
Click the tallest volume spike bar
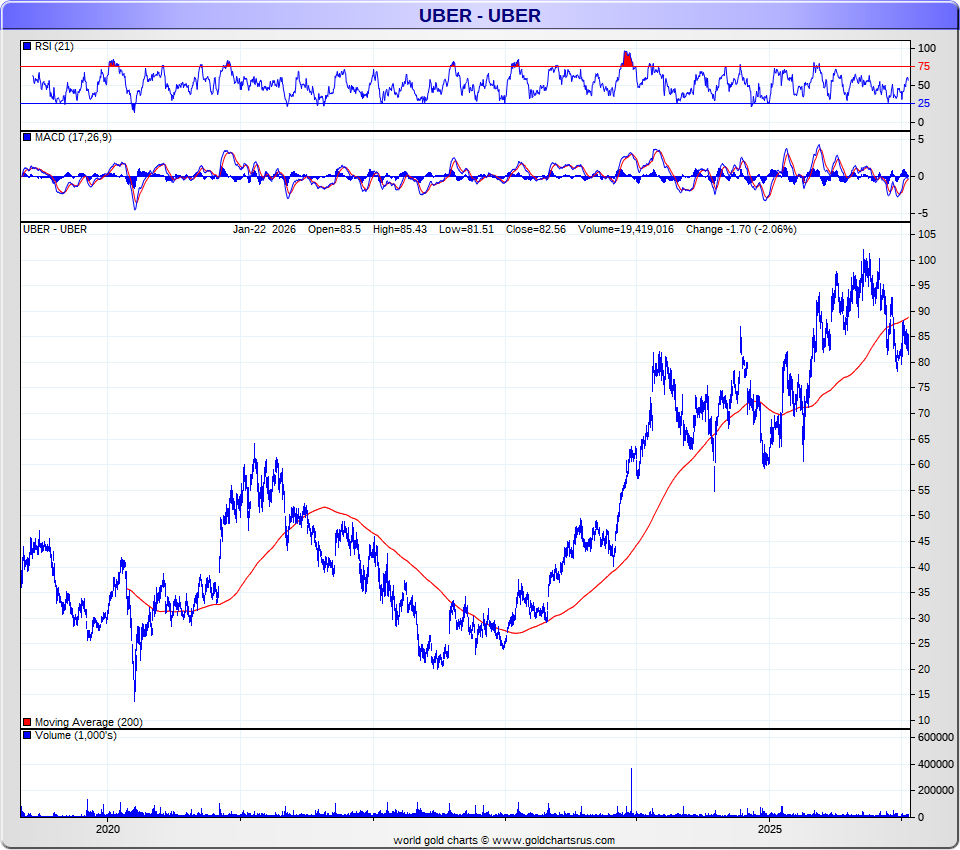tap(631, 790)
